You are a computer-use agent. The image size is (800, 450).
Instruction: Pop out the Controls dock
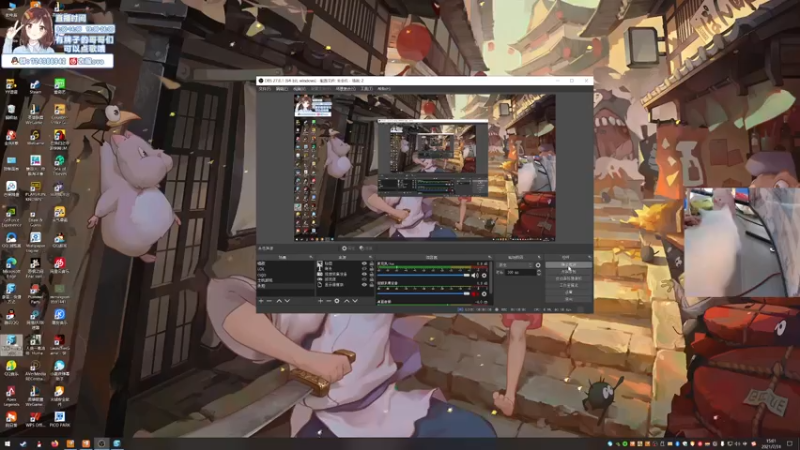(589, 257)
